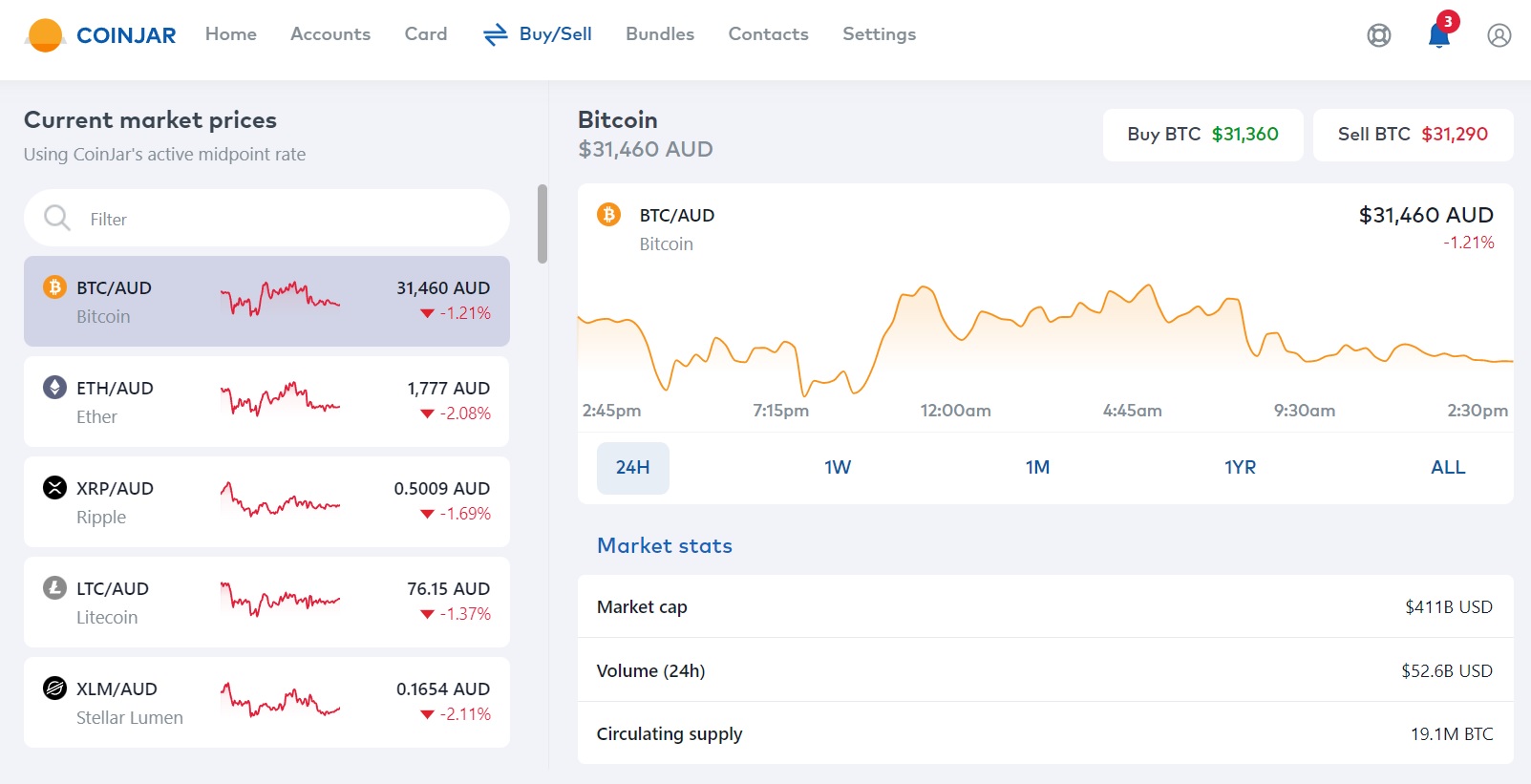Image resolution: width=1531 pixels, height=784 pixels.
Task: Click the '19.1M BTC' value
Action: click(1452, 734)
